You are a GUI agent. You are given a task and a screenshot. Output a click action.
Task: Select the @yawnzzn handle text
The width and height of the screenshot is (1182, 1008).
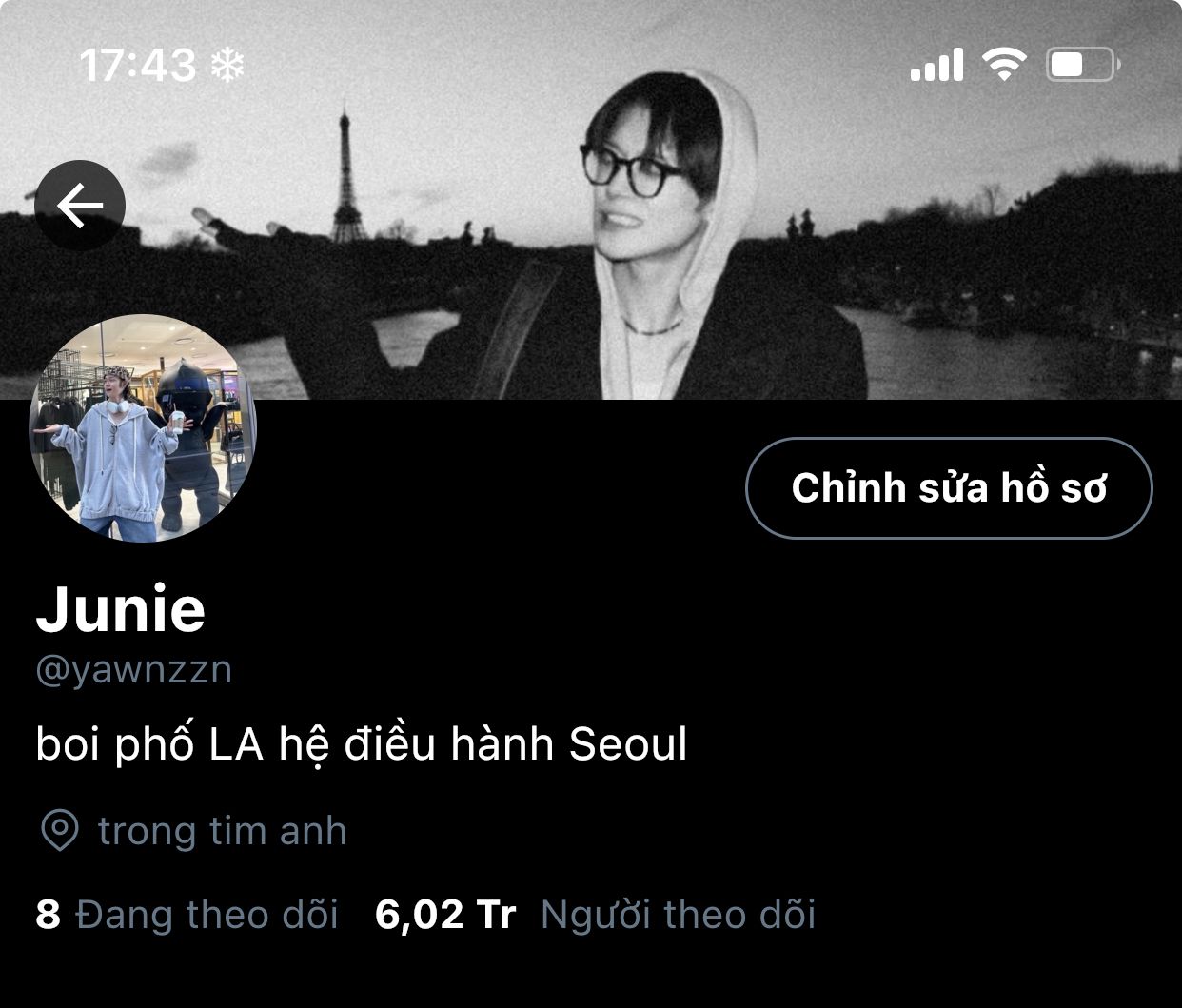point(133,670)
